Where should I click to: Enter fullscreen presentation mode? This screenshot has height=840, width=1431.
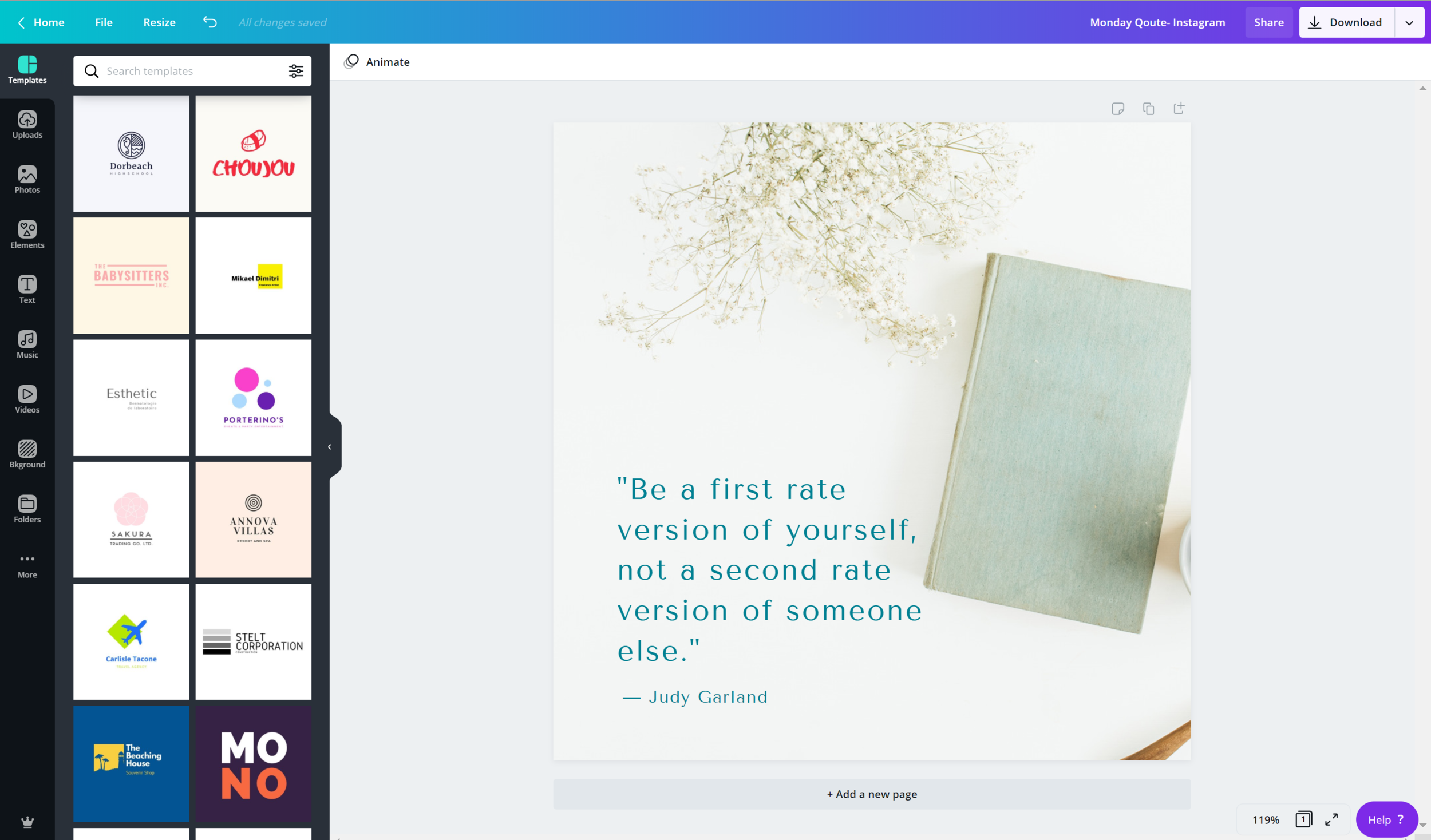pos(1331,819)
